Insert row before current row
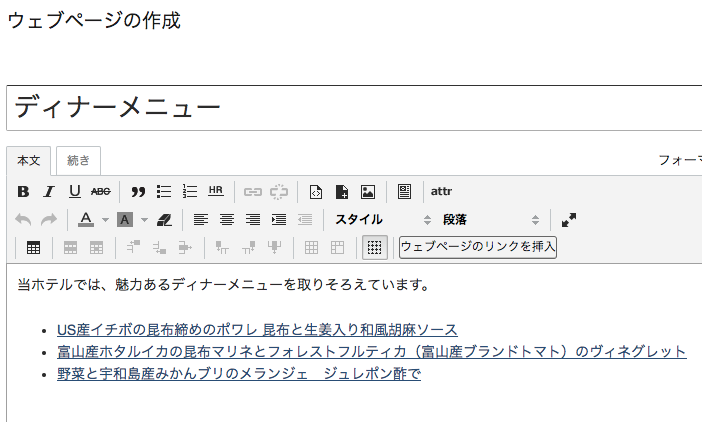 133,247
